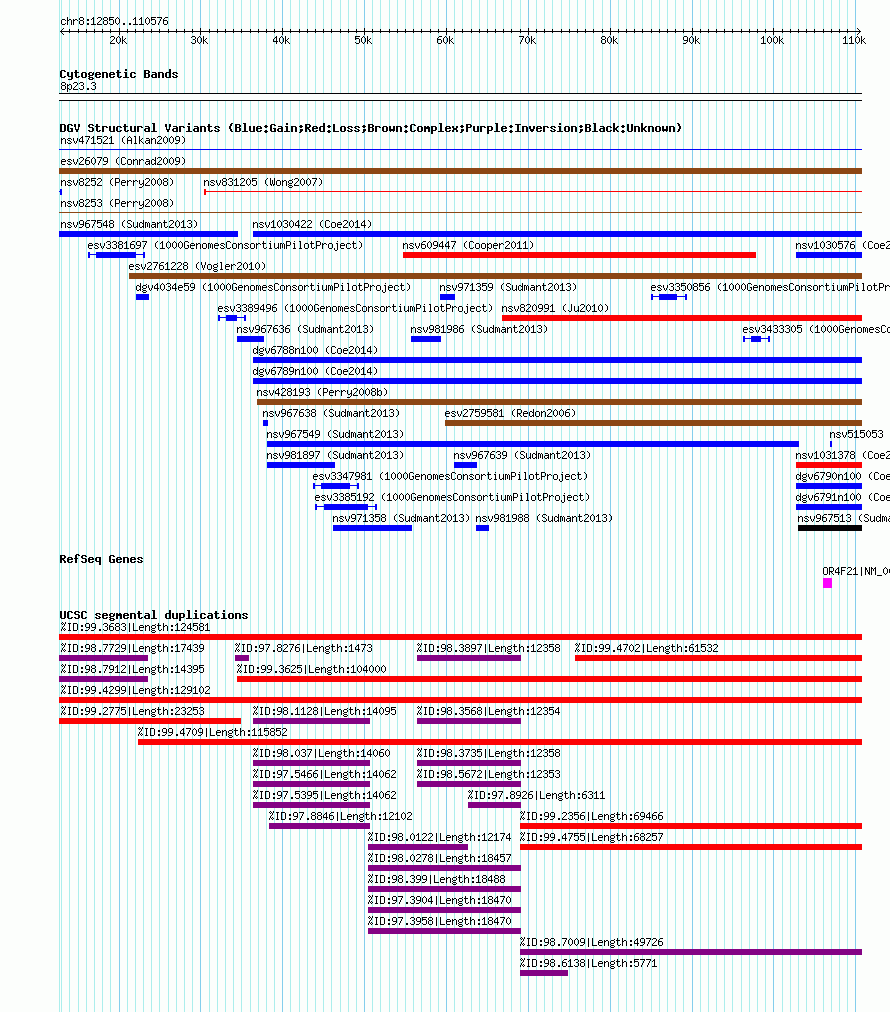This screenshot has width=890, height=1012.
Task: Select the nsv471521 (Alkan2009) variant label
Action: 123,140
